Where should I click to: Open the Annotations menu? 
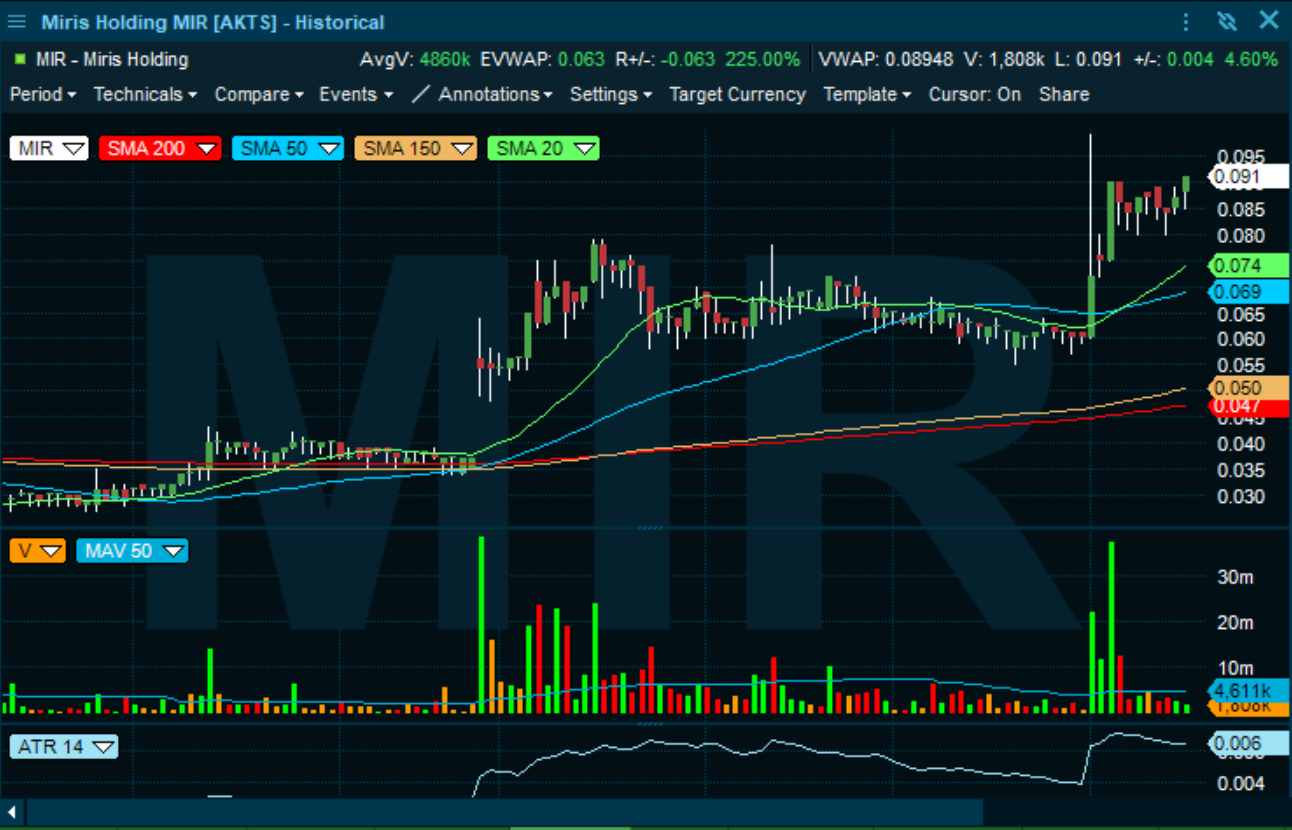tap(496, 94)
